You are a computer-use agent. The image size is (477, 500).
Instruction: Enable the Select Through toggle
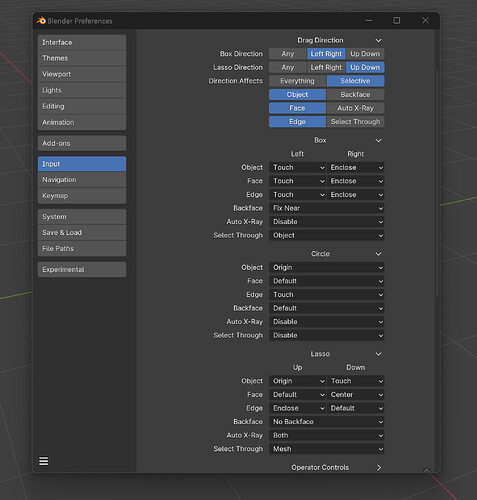click(x=355, y=122)
